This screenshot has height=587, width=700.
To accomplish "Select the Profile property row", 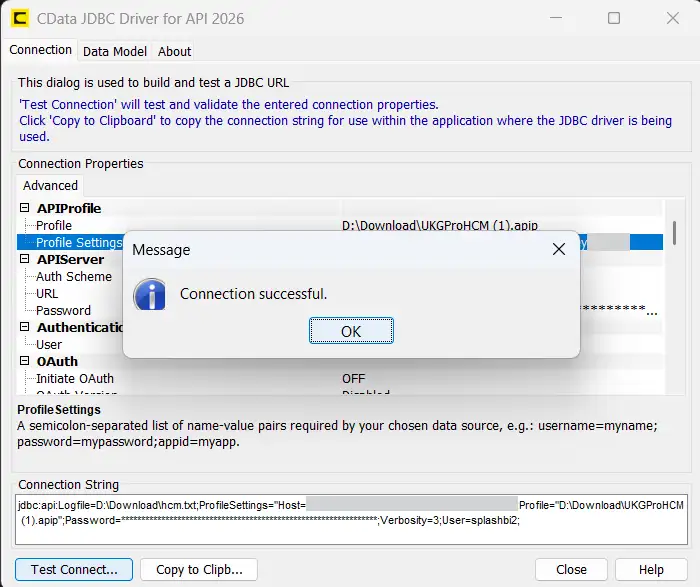I will point(339,225).
